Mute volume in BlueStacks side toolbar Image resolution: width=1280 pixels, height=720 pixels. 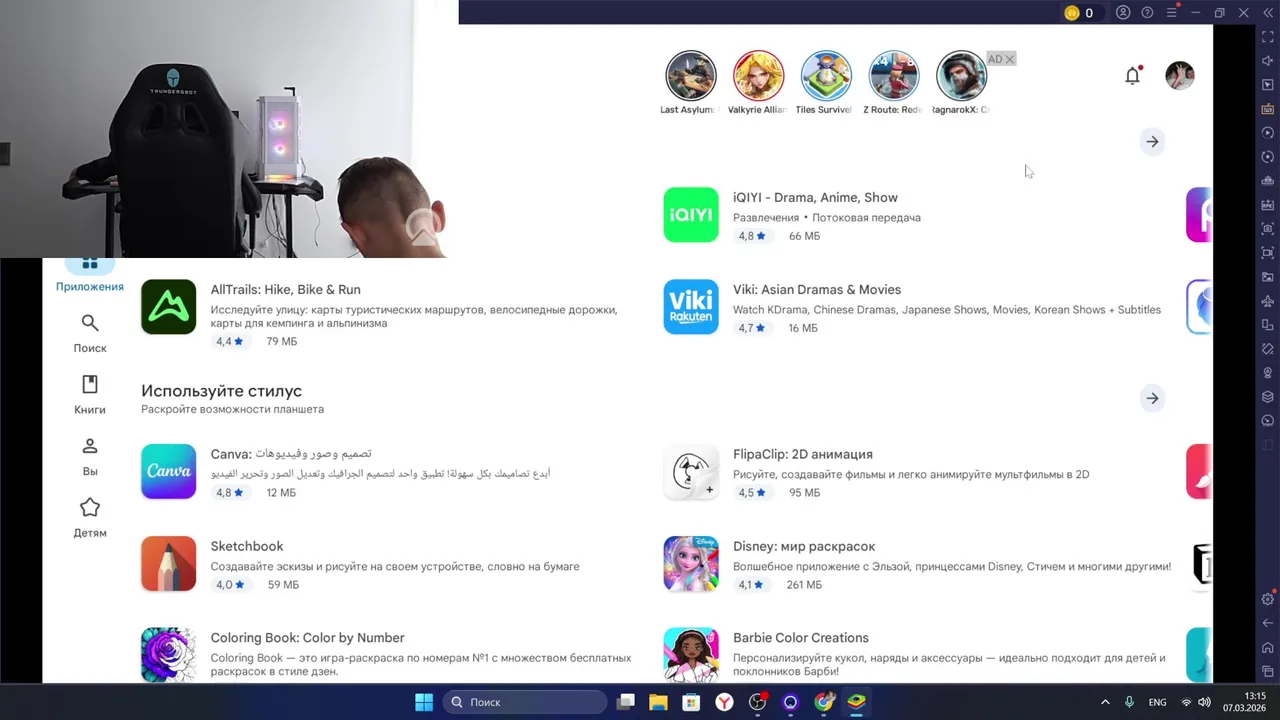coord(1268,61)
